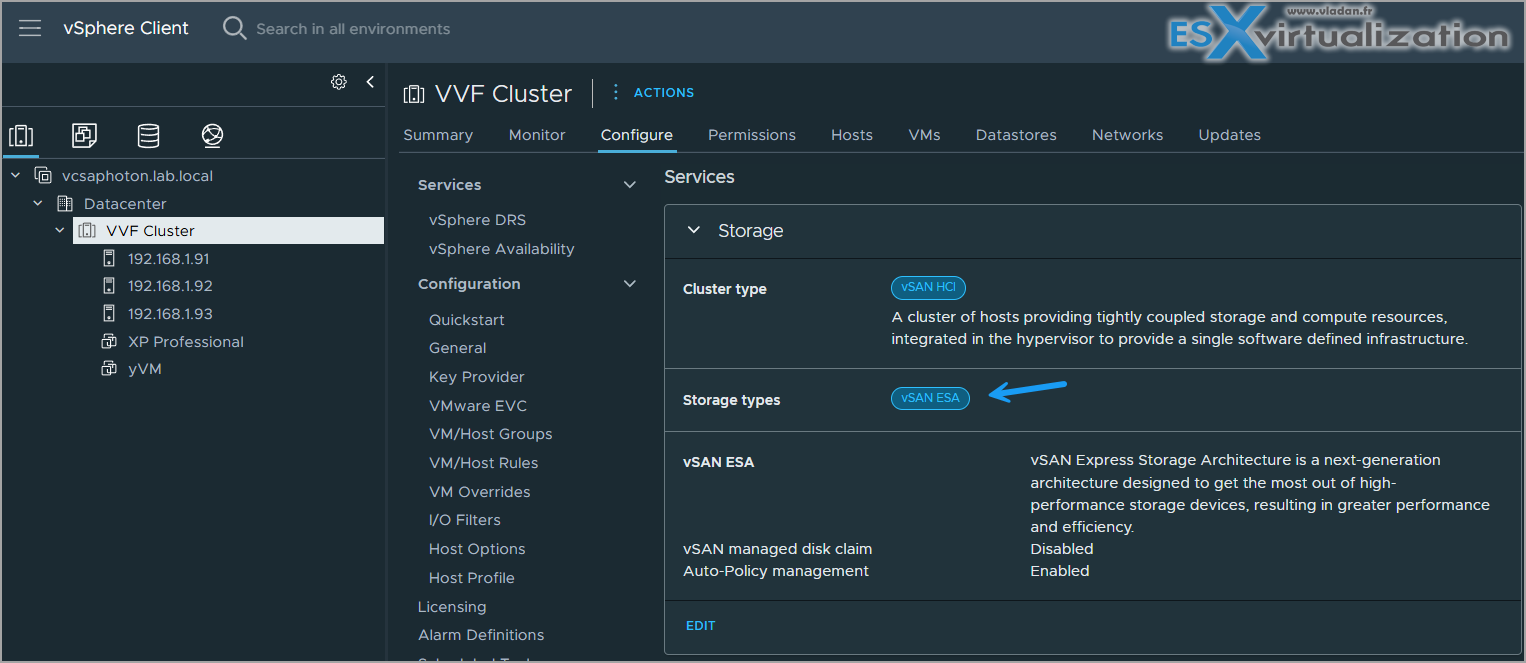The height and width of the screenshot is (663, 1526).
Task: Open Alarm Definitions
Action: tap(481, 635)
